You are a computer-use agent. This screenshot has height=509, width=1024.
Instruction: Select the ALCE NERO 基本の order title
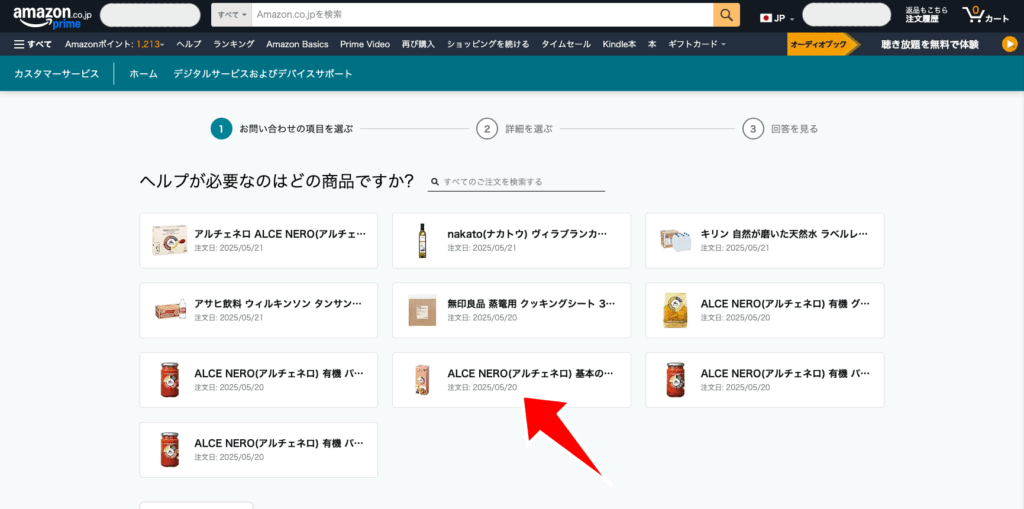(530, 374)
